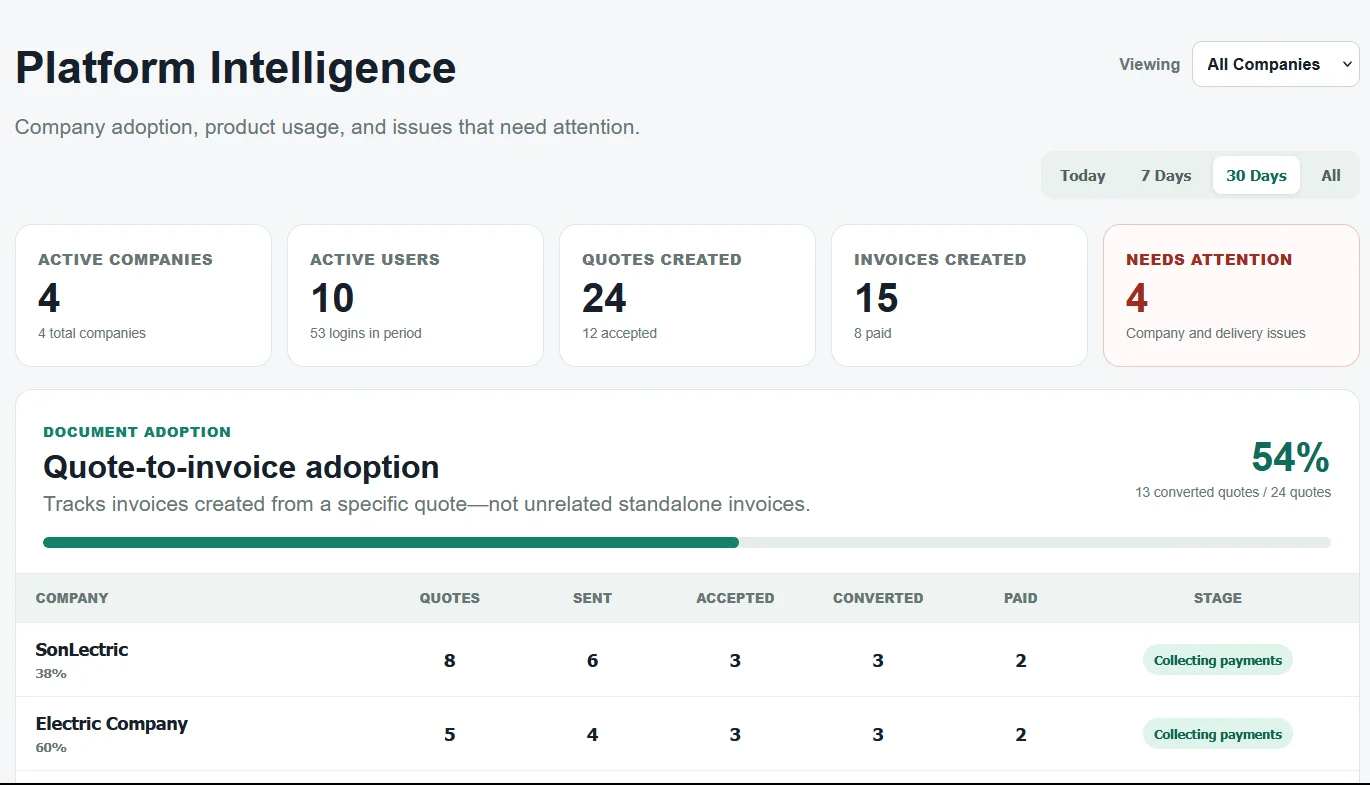Click the '12 accepted' subtext
Screen dimensions: 1370x785
coord(619,333)
